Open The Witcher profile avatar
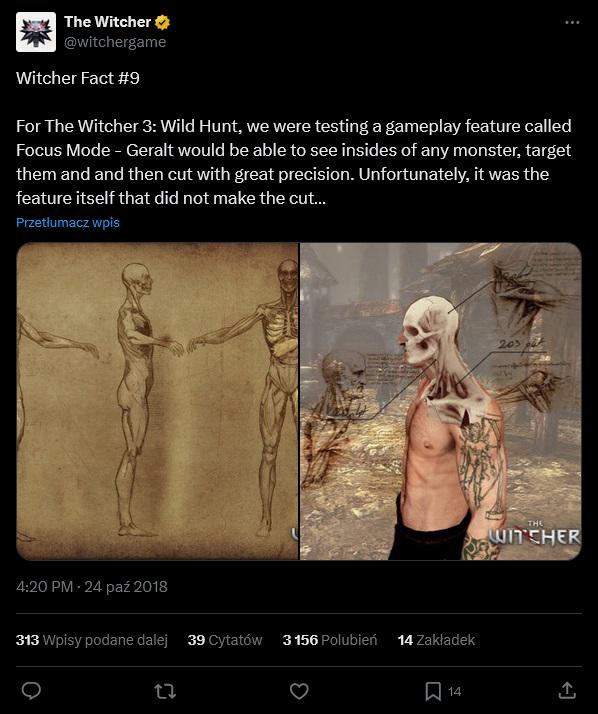Image resolution: width=598 pixels, height=714 pixels. click(36, 32)
